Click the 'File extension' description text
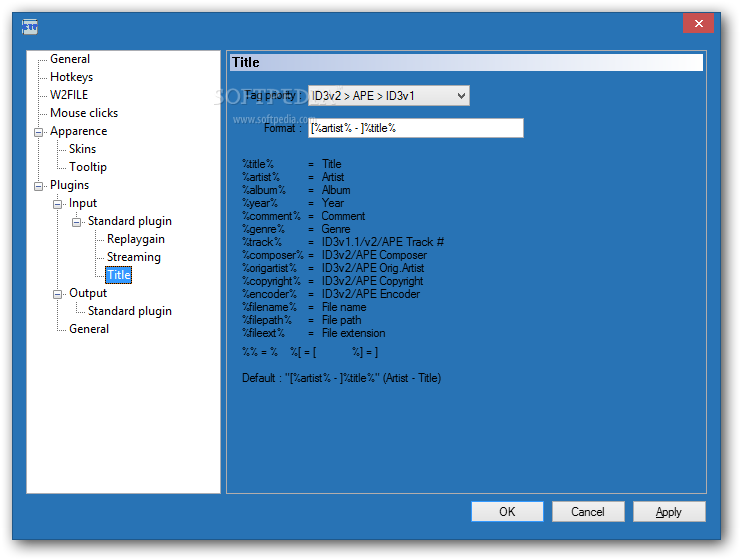The image size is (741, 560). (x=353, y=333)
